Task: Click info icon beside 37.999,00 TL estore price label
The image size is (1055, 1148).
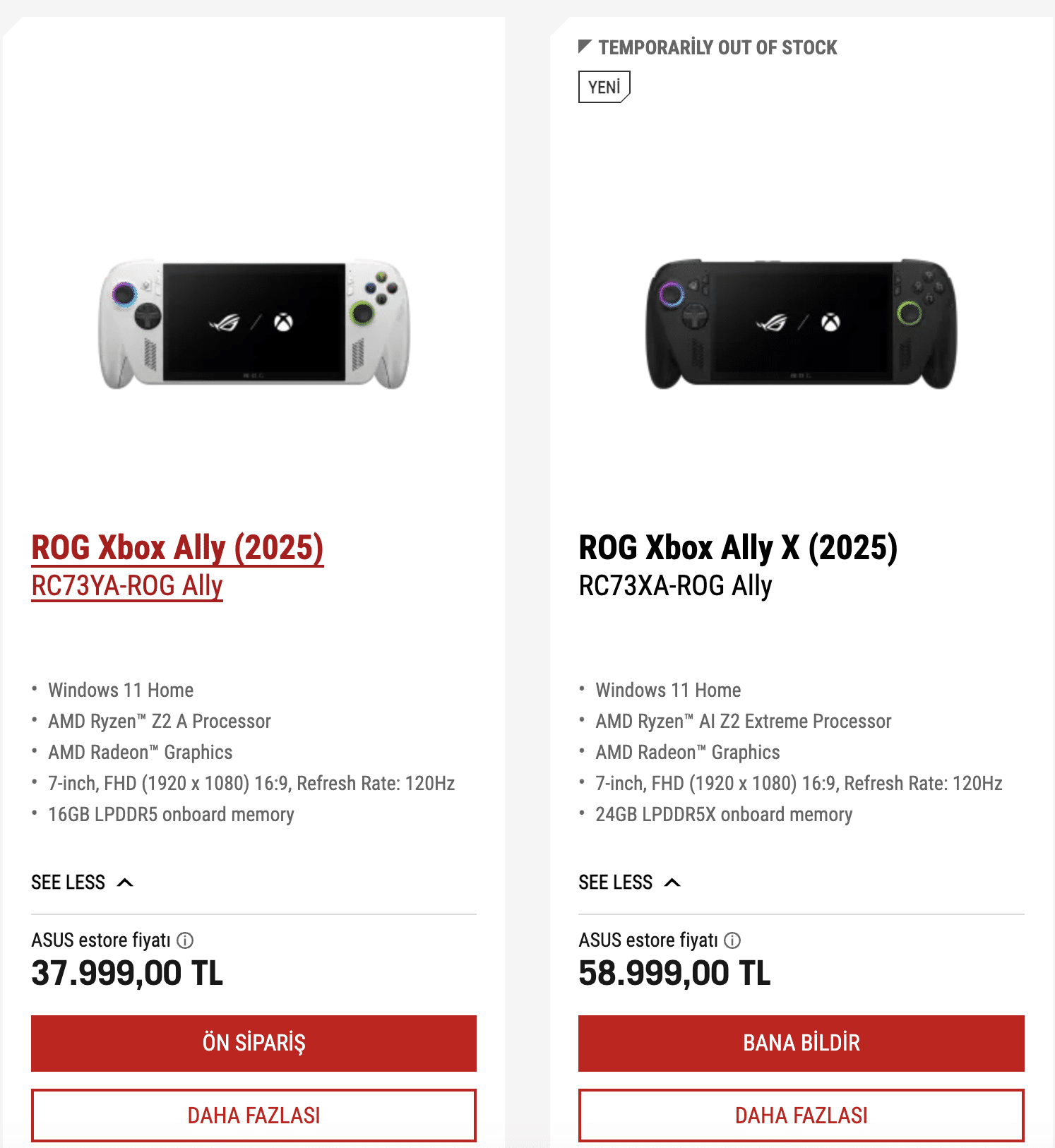Action: [x=185, y=940]
